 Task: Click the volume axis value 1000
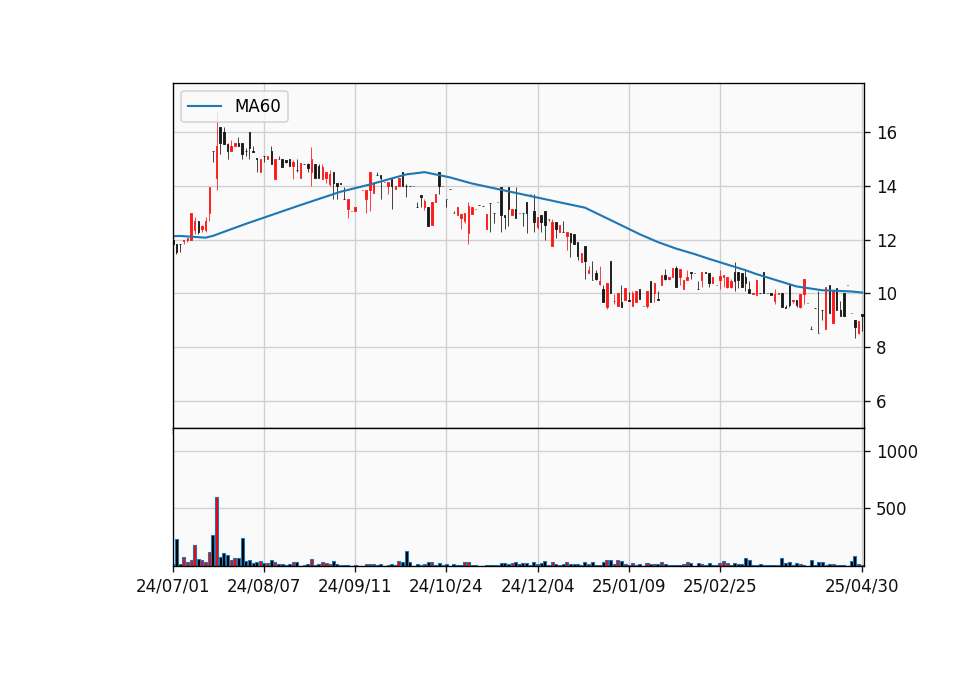898,452
